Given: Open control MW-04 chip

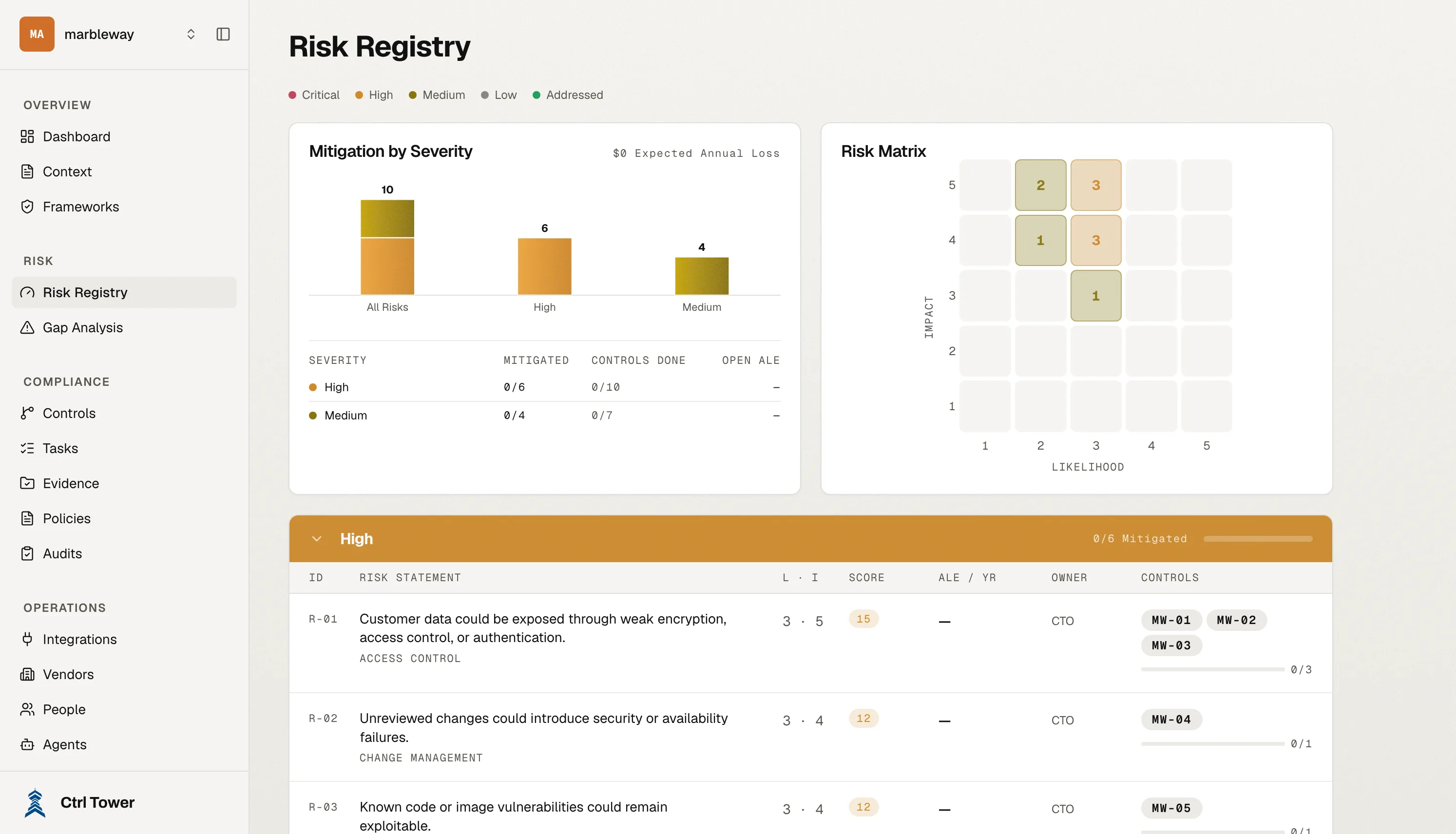Looking at the screenshot, I should click(x=1171, y=719).
